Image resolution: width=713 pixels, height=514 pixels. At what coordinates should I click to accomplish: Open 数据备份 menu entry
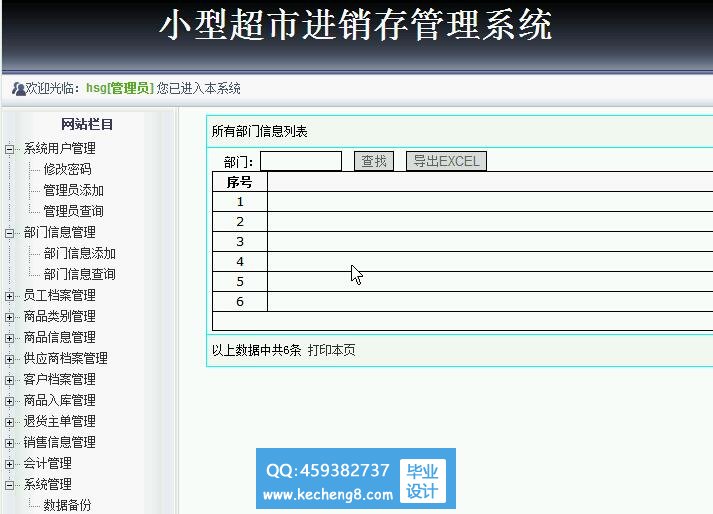pyautogui.click(x=67, y=505)
